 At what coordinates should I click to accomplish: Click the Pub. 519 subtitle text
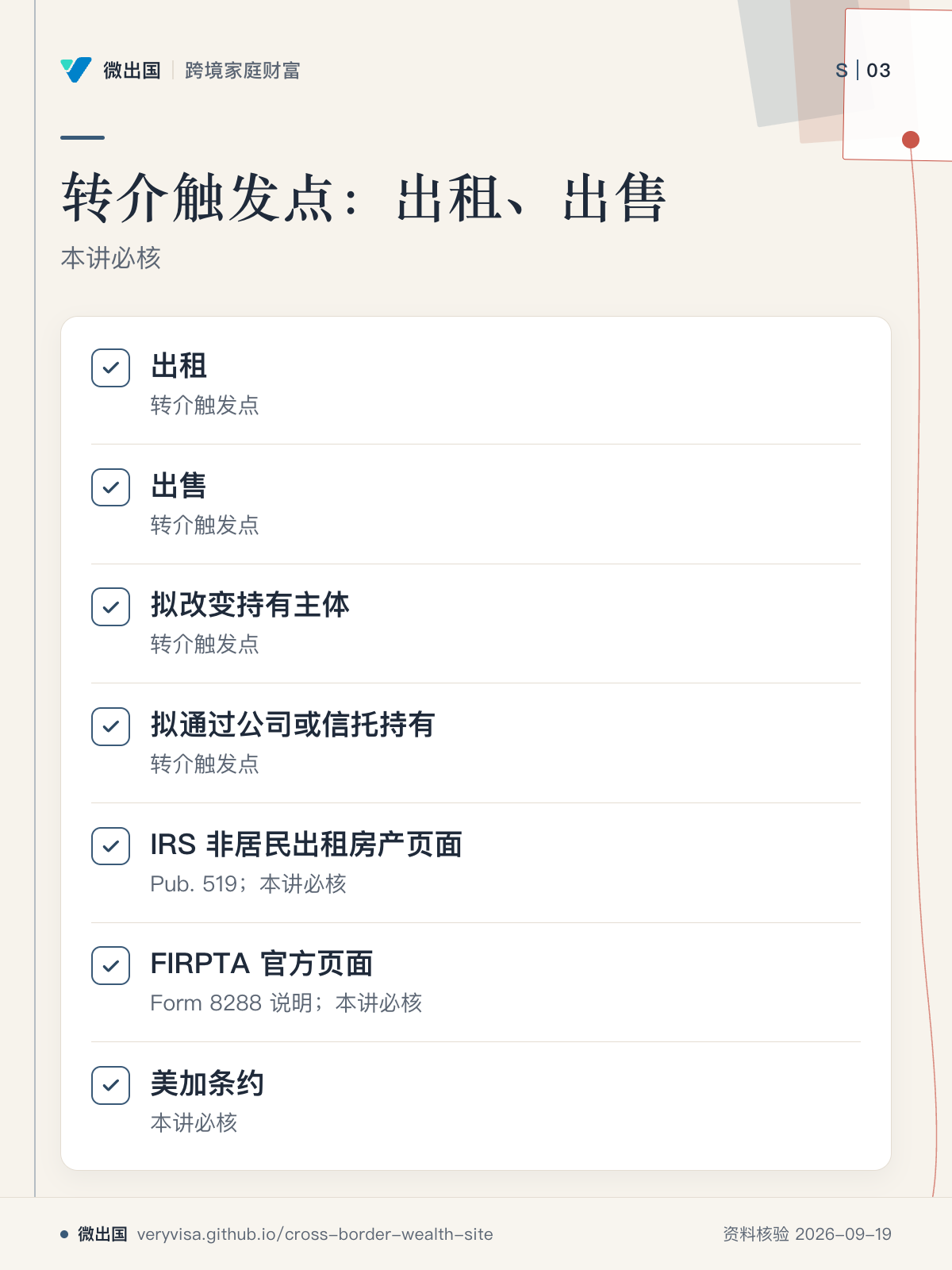pos(194,884)
